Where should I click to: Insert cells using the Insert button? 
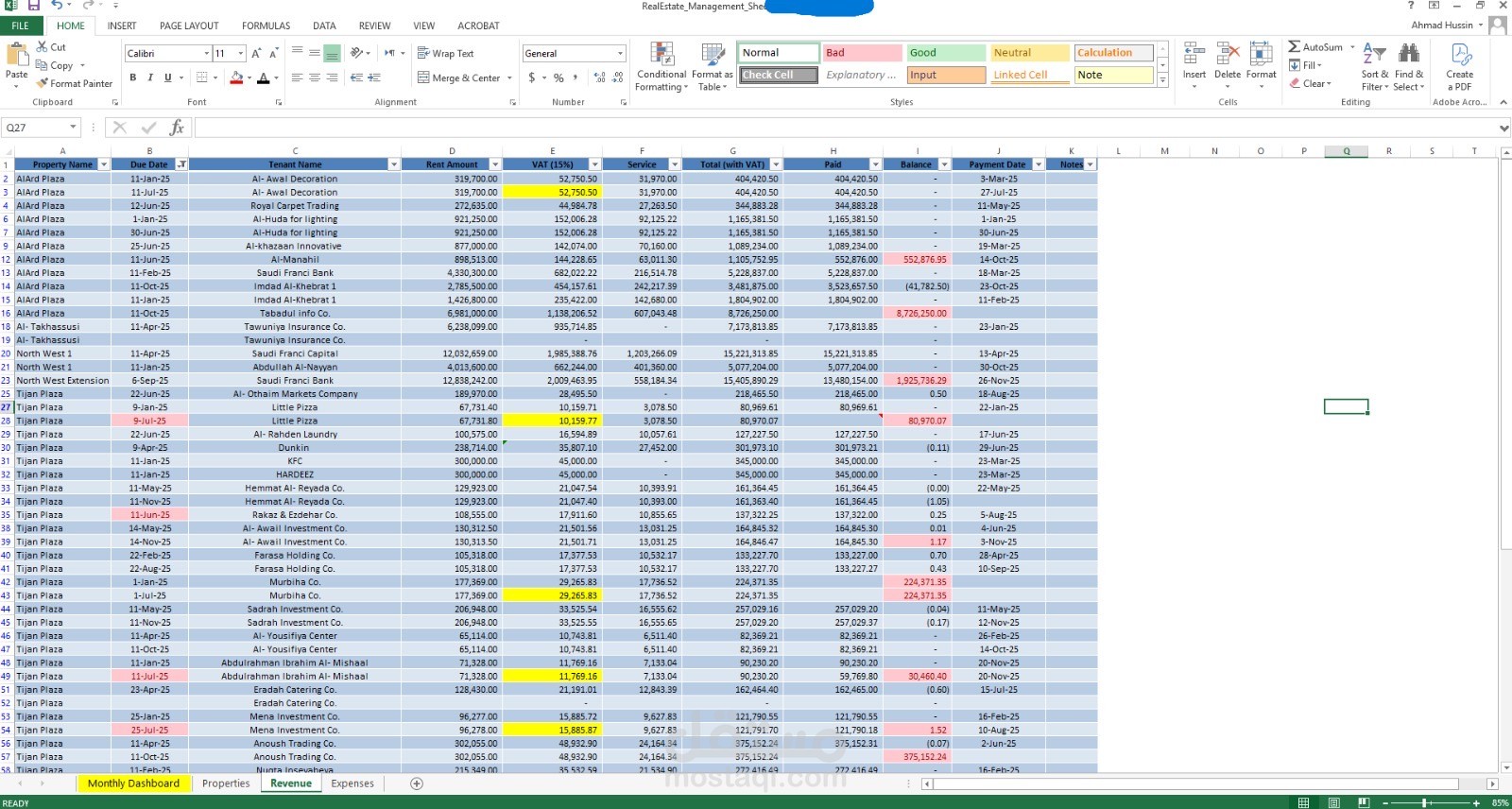pyautogui.click(x=1194, y=66)
